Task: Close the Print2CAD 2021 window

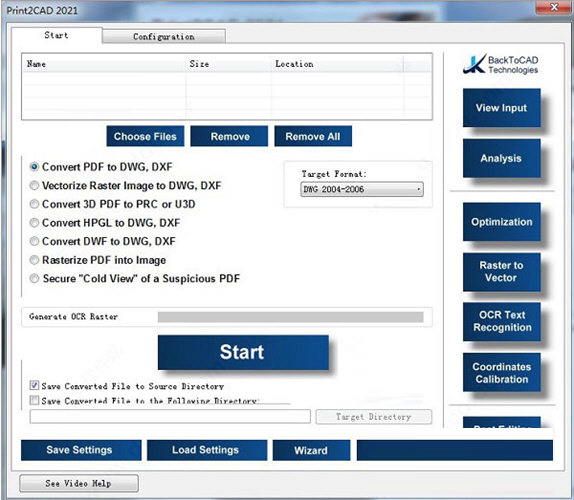Action: pyautogui.click(x=554, y=7)
